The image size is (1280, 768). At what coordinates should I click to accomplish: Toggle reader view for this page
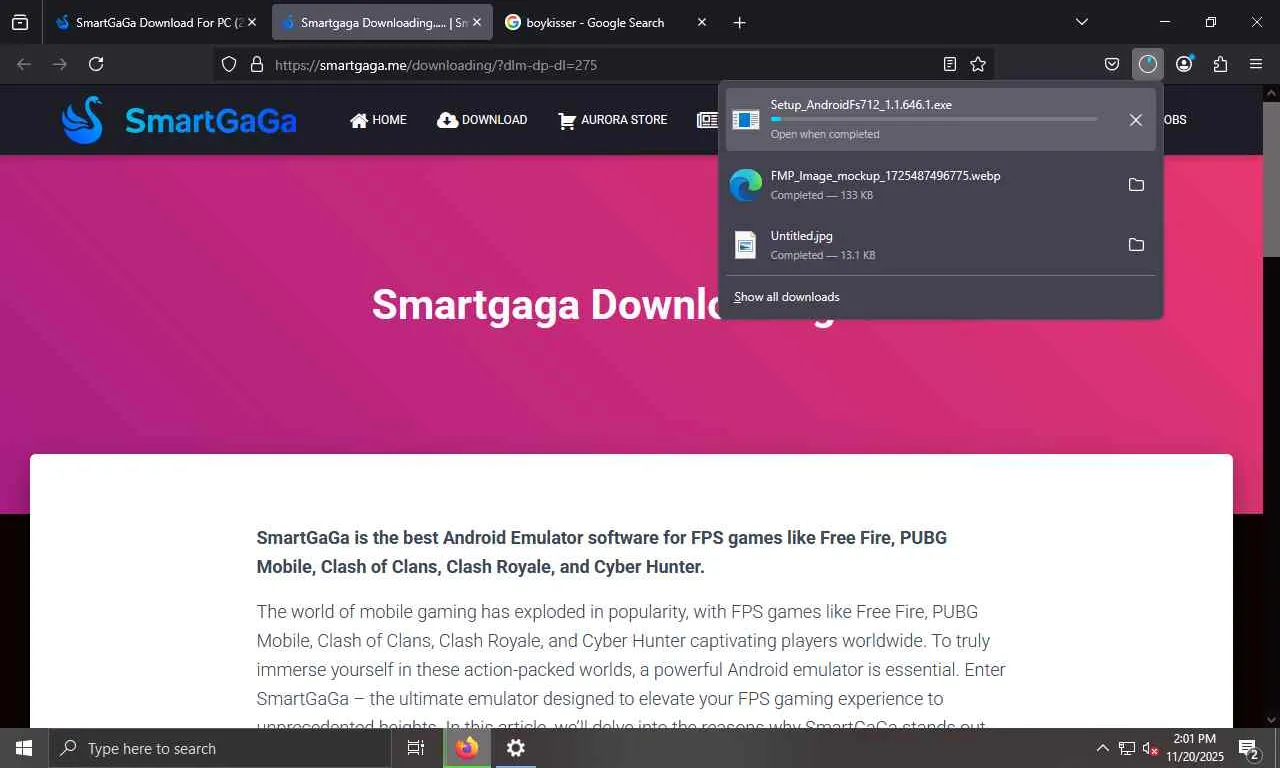950,64
